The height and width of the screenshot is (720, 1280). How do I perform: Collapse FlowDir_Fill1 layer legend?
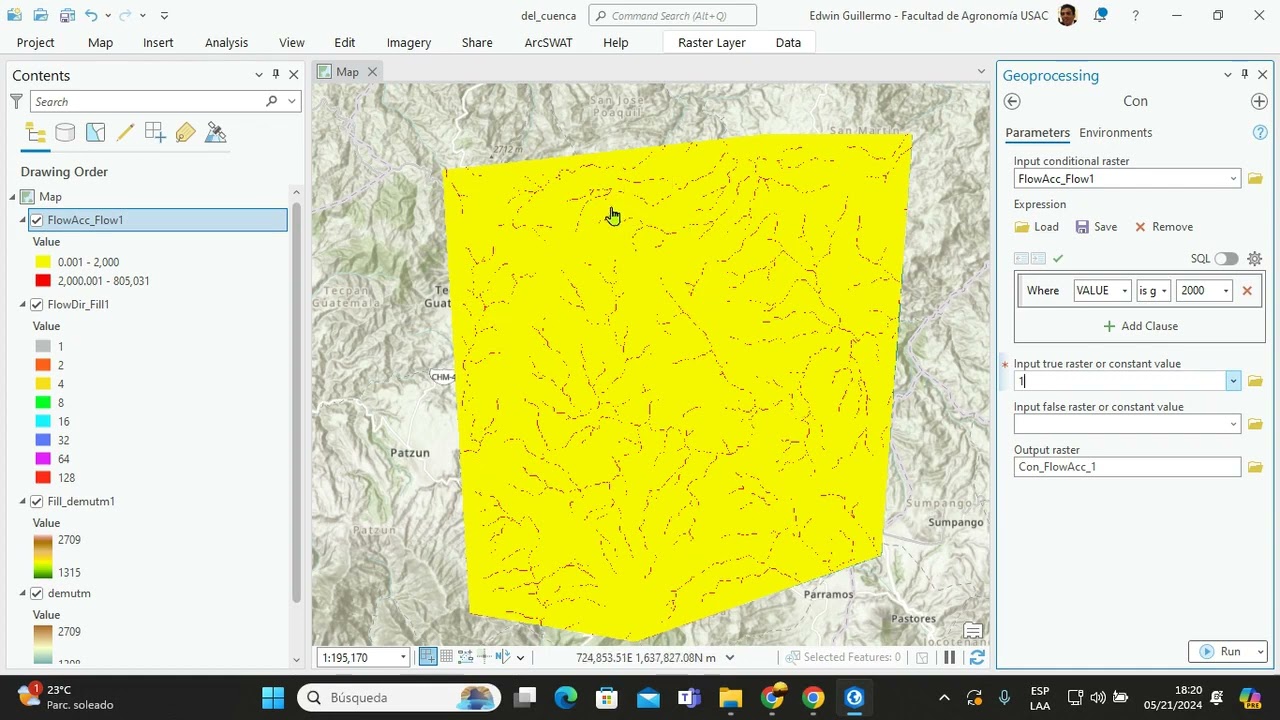tap(23, 304)
